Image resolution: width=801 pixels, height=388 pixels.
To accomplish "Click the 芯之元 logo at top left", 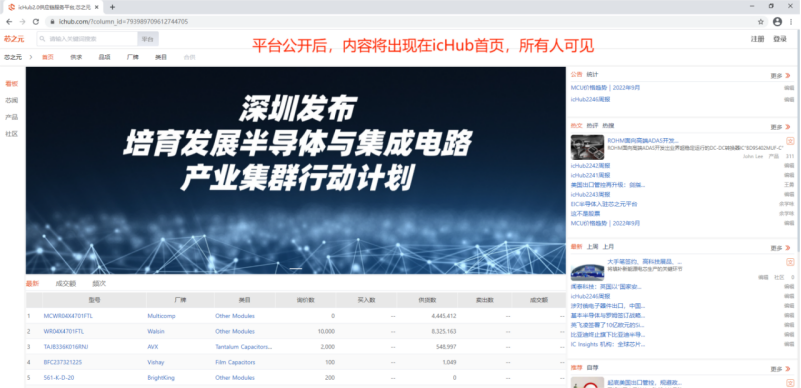I will (x=14, y=39).
